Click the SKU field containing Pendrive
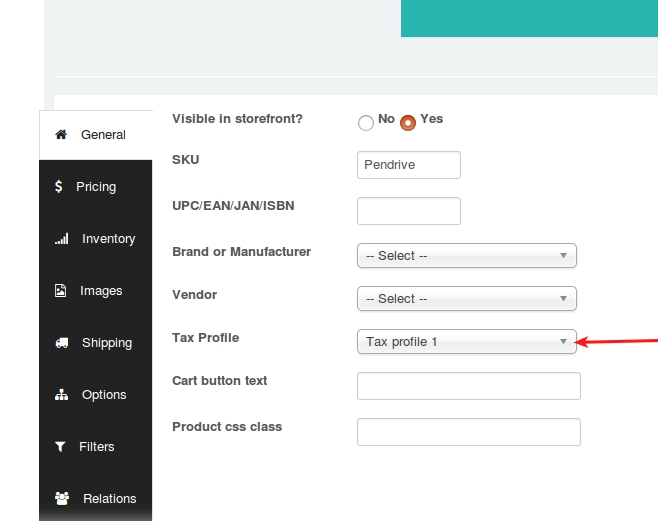The width and height of the screenshot is (658, 521). pyautogui.click(x=409, y=165)
